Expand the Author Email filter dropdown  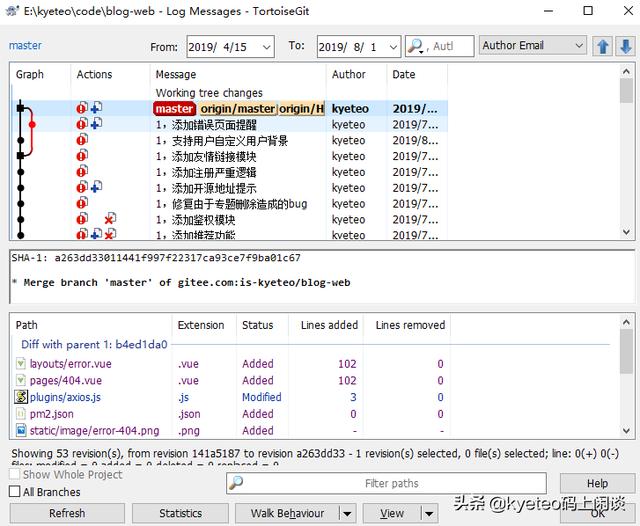(x=579, y=45)
